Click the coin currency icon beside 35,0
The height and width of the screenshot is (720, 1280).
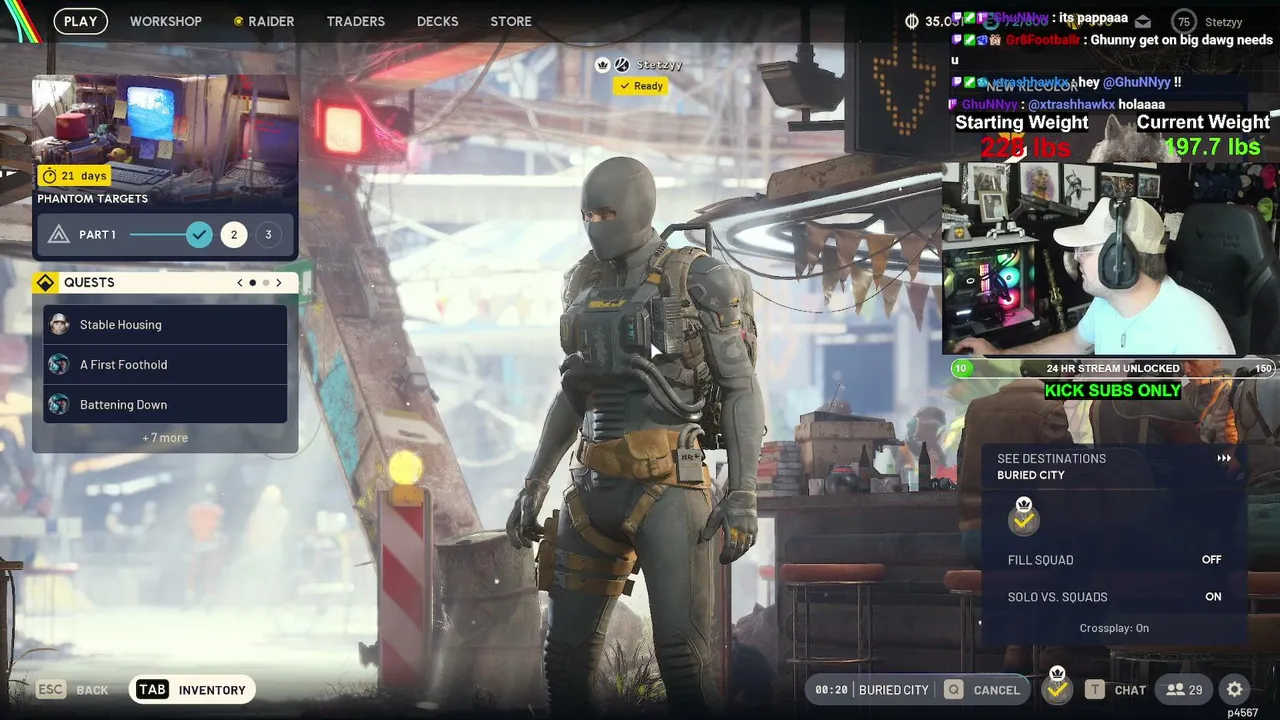(x=912, y=21)
